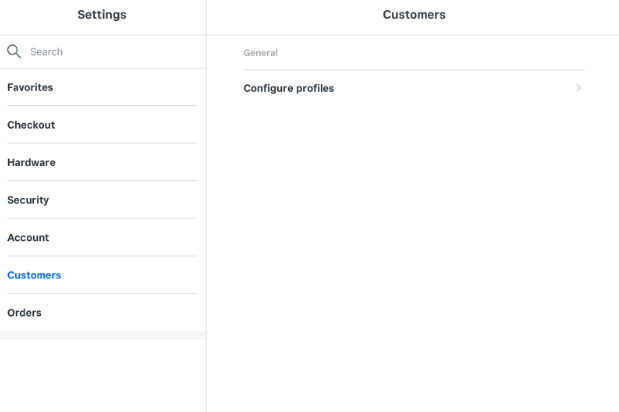The height and width of the screenshot is (412, 619).
Task: Show Account settings
Action: (28, 238)
